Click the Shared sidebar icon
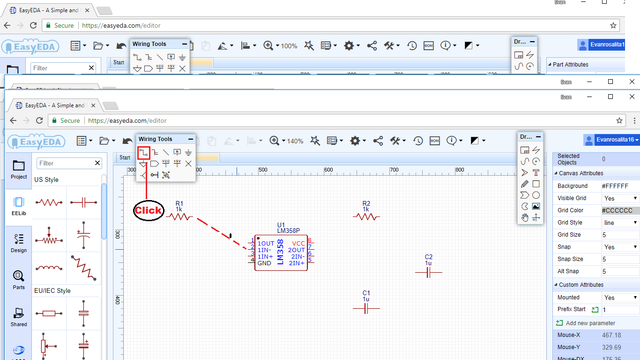The height and width of the screenshot is (360, 640). tap(19, 317)
